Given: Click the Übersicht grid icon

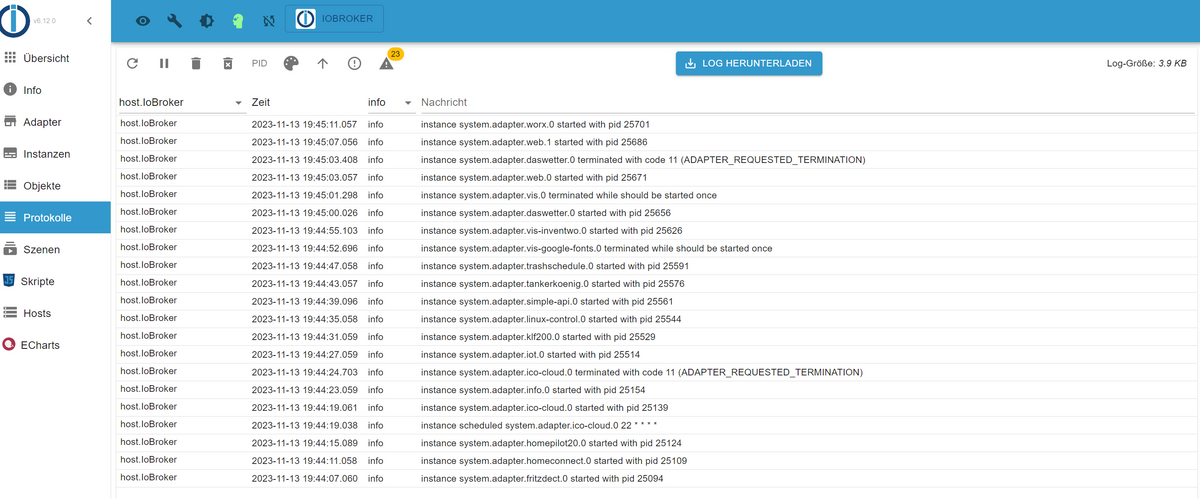Looking at the screenshot, I should coord(10,58).
